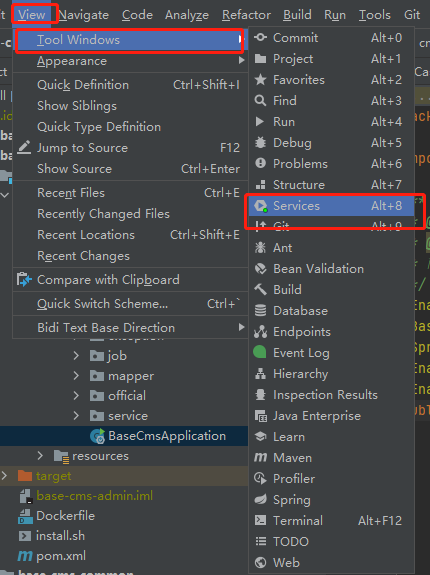
Task: Open the Code menu
Action: (x=137, y=15)
